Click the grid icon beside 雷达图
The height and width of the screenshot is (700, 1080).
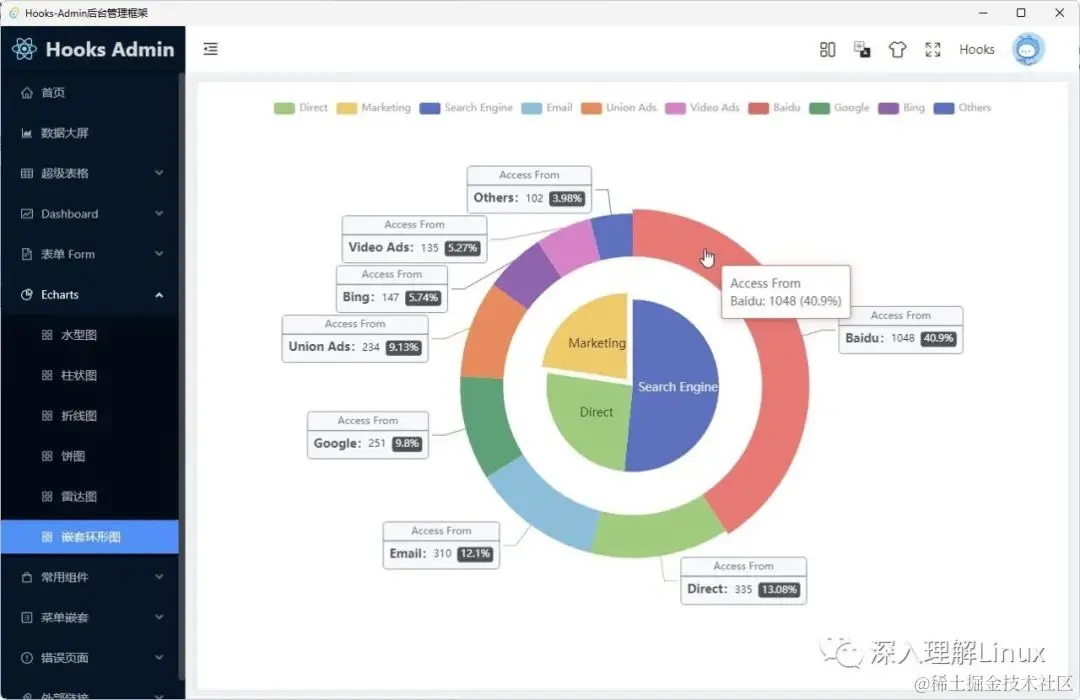[x=47, y=496]
